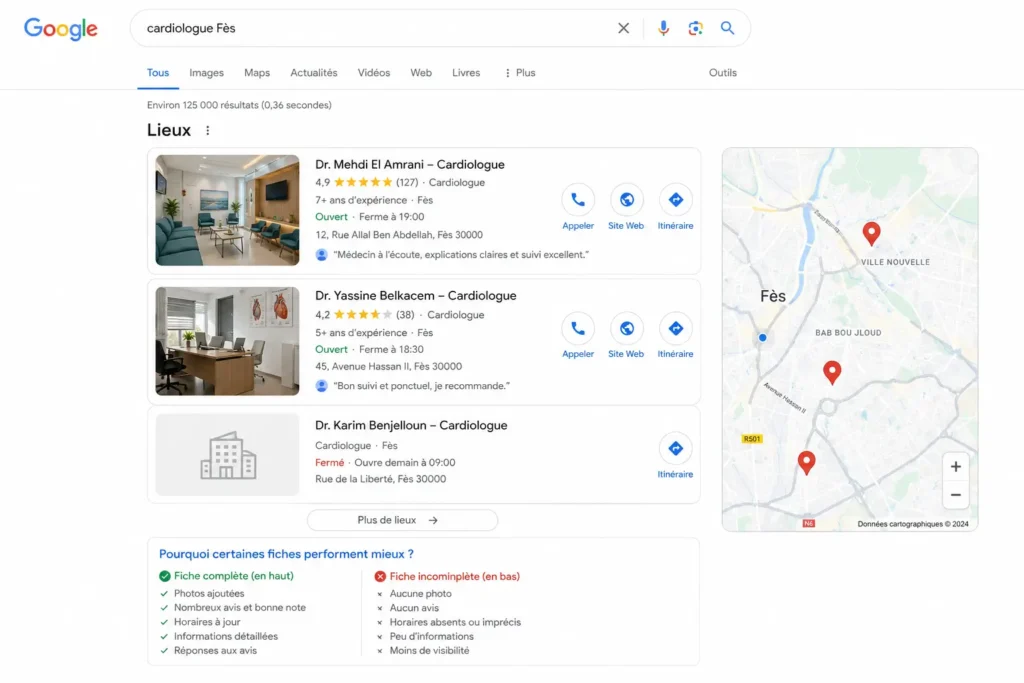The width and height of the screenshot is (1024, 683).
Task: Select the map pin below Bab Bou Jloud
Action: (831, 373)
